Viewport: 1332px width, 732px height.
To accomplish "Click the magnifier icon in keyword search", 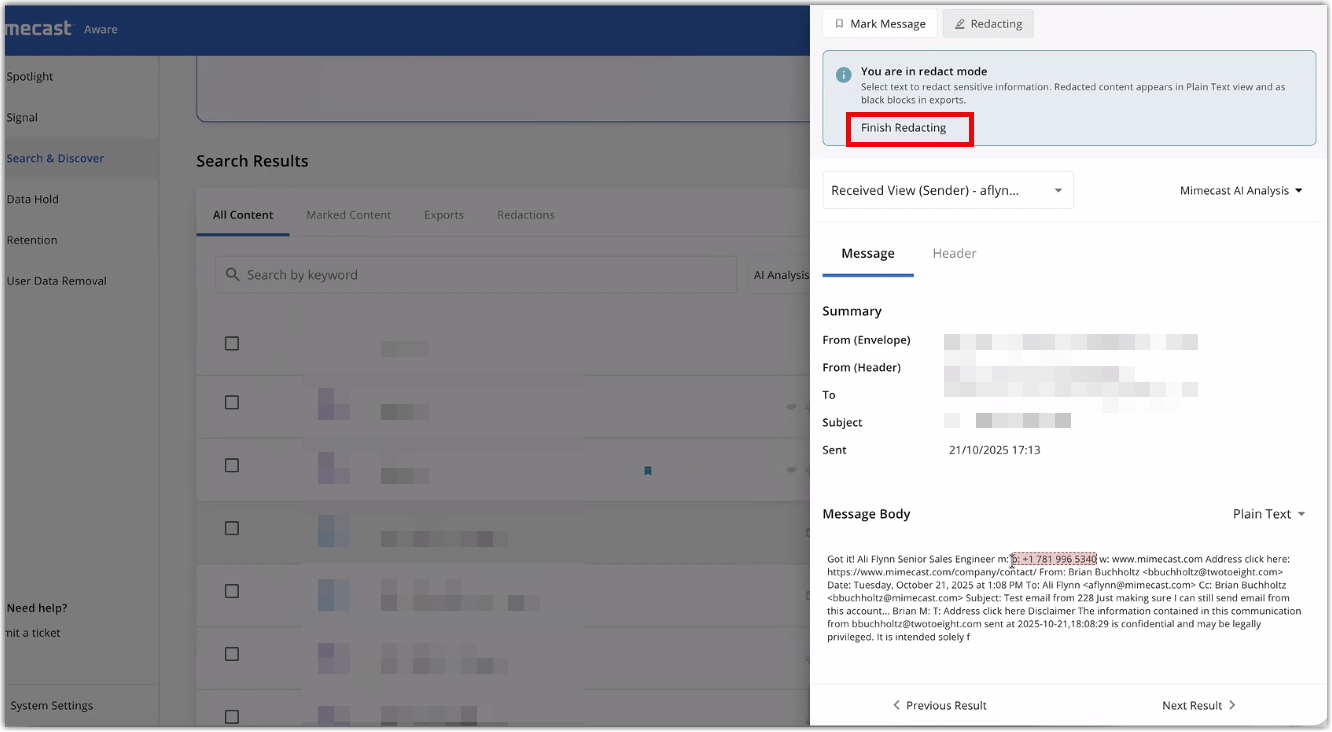I will click(x=233, y=275).
